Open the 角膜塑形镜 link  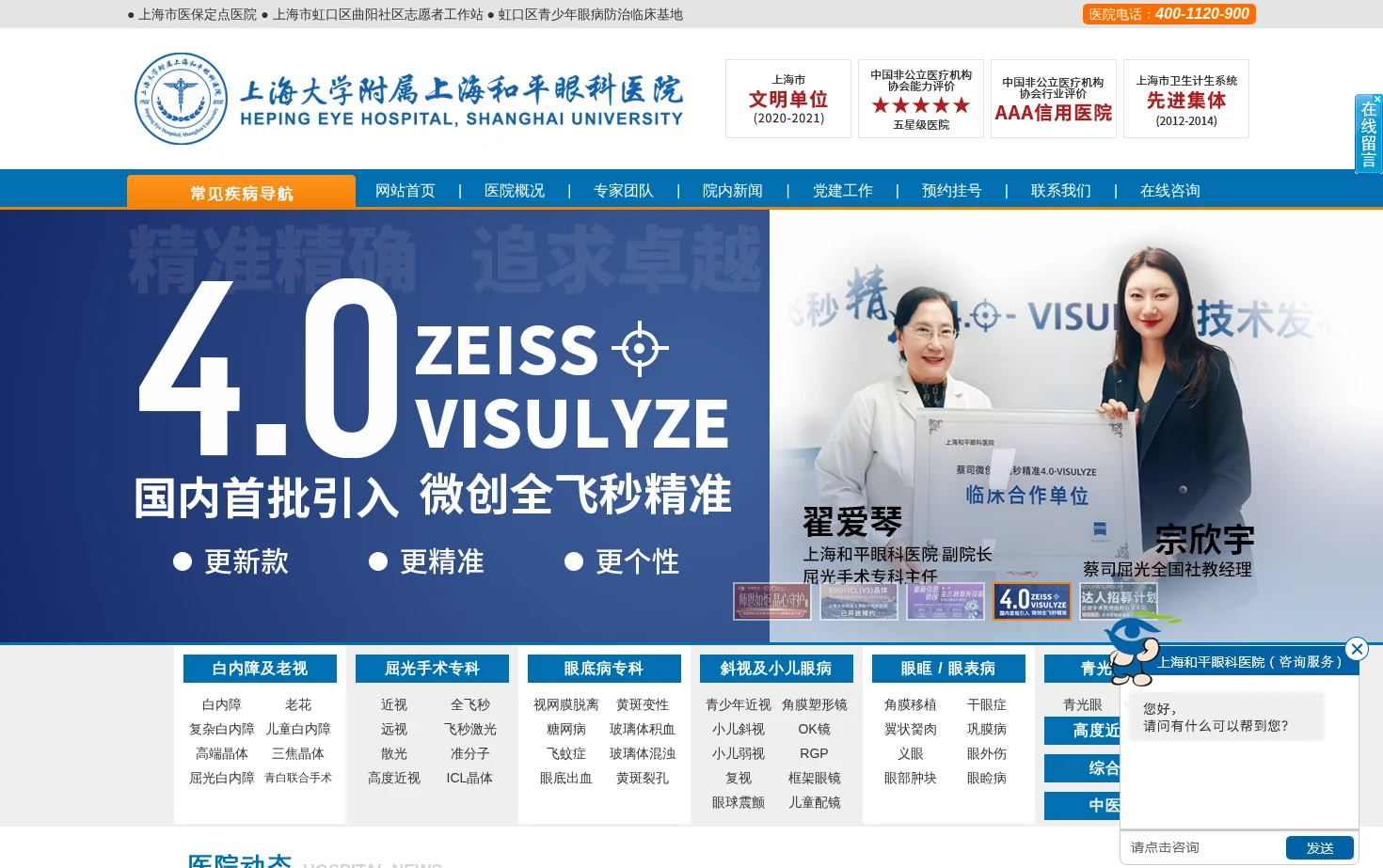pyautogui.click(x=815, y=704)
